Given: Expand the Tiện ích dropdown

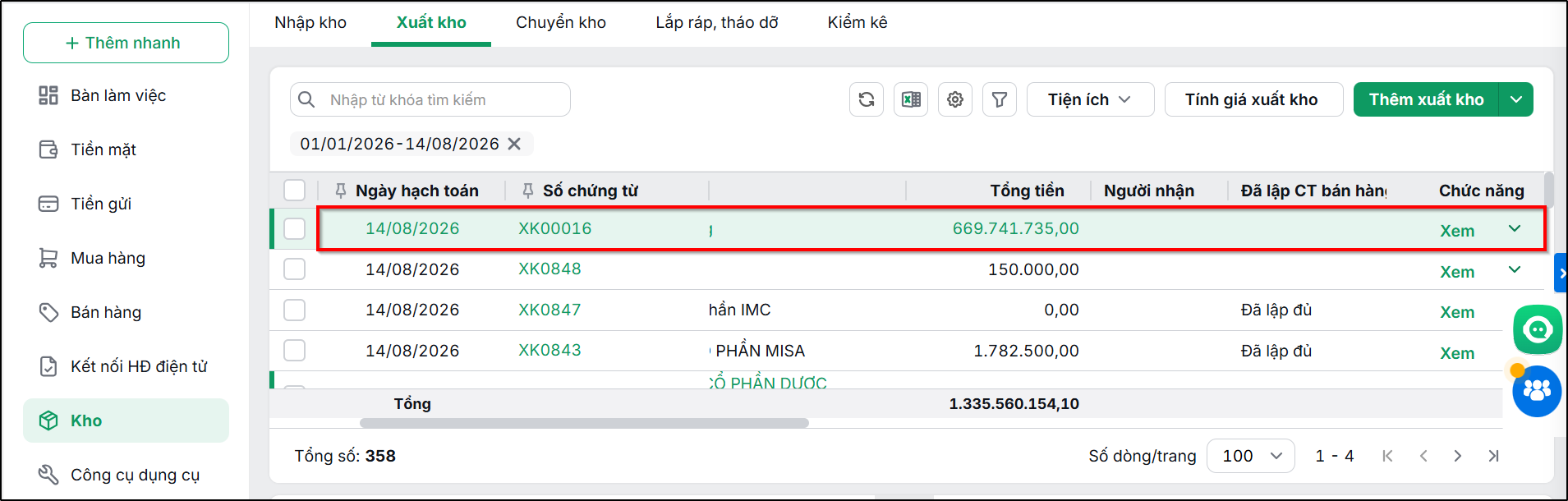Looking at the screenshot, I should coord(1090,99).
